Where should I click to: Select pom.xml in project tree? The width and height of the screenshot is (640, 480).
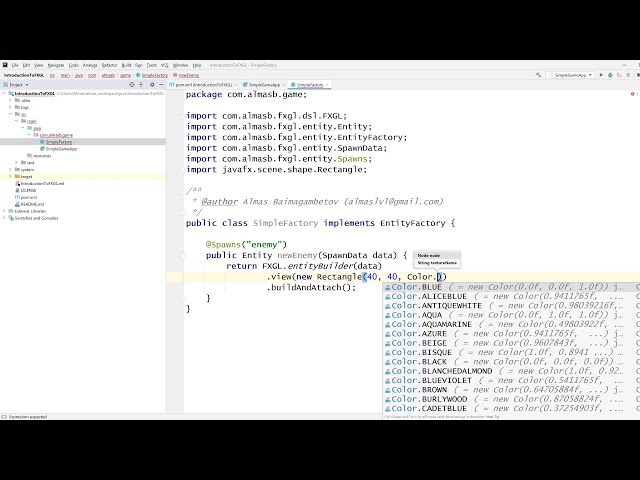26,197
